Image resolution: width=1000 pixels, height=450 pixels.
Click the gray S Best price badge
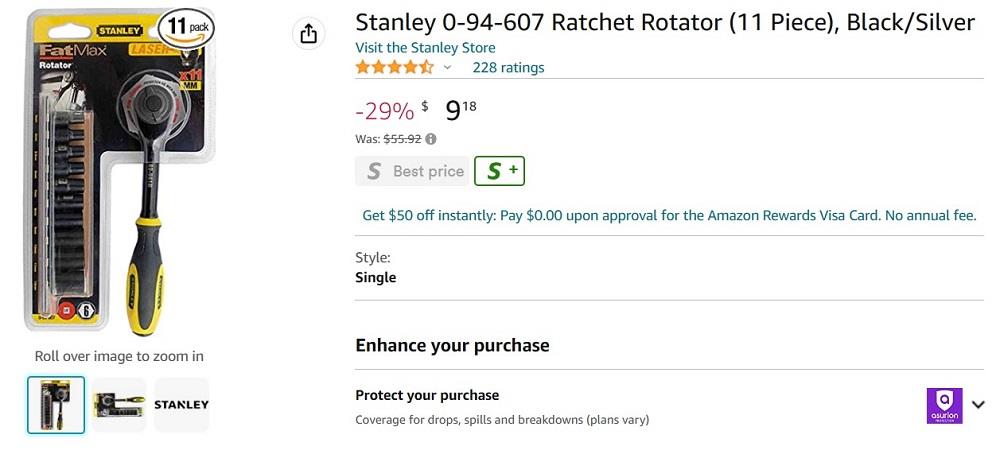tap(412, 171)
